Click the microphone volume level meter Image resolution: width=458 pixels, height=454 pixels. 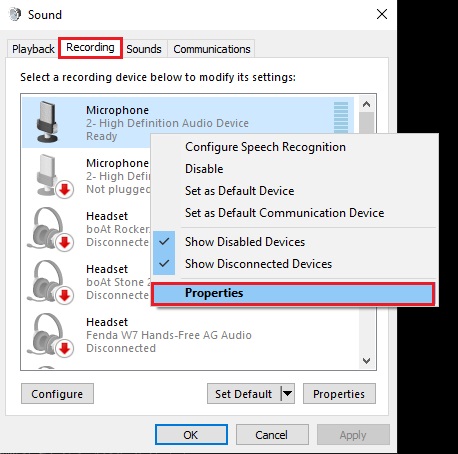[341, 117]
